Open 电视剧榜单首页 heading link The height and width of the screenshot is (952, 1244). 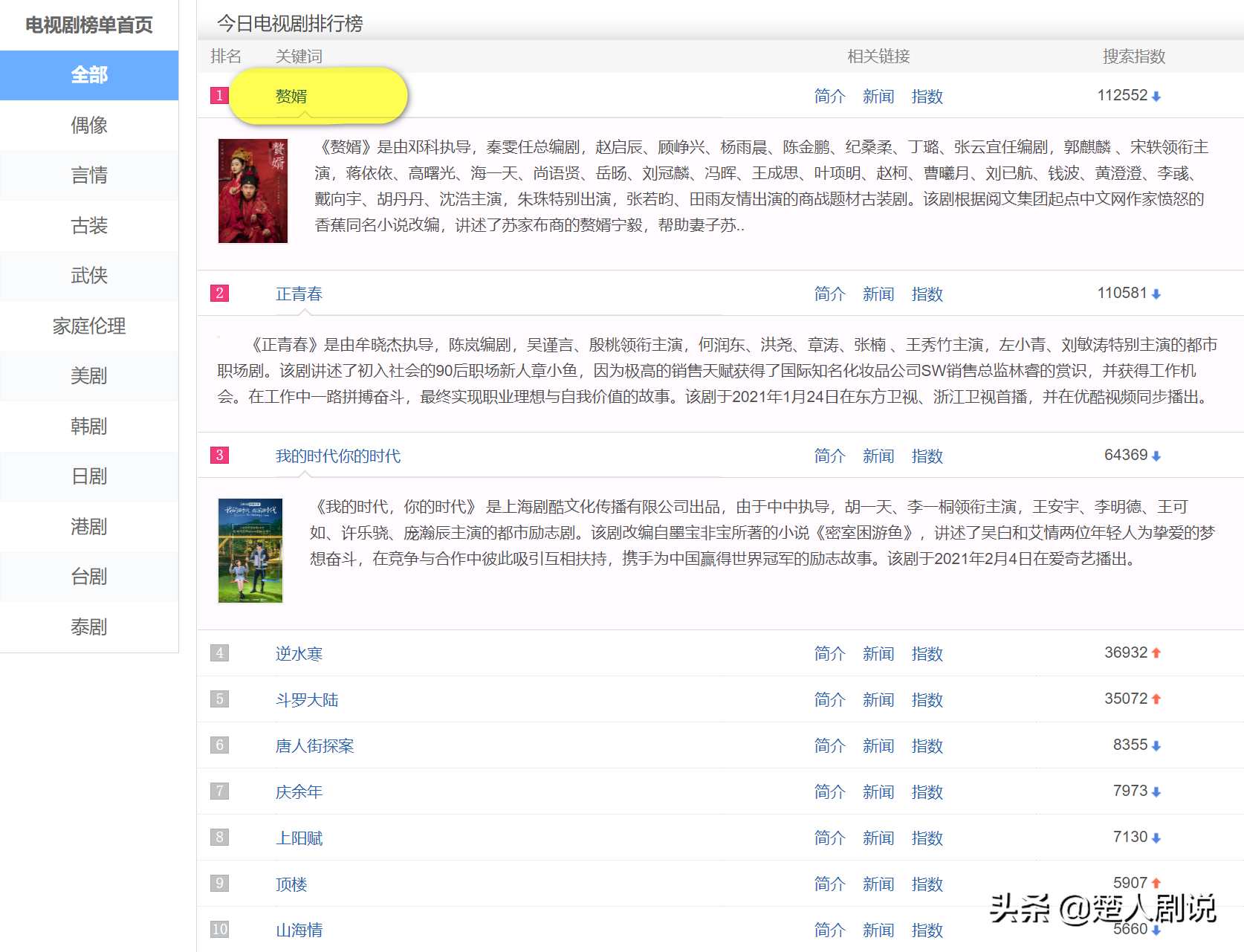(x=89, y=25)
